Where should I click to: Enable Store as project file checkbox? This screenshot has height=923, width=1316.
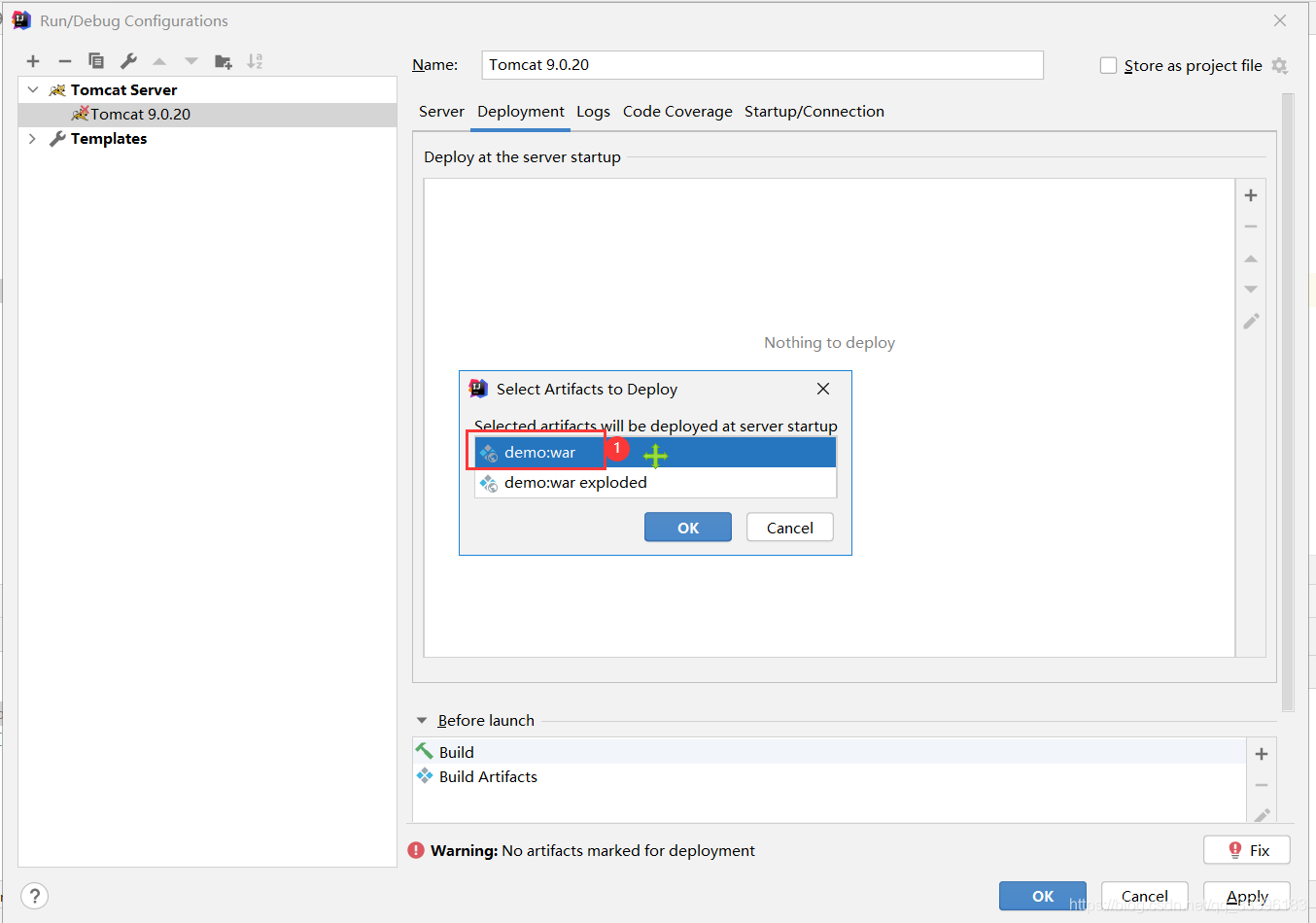click(1108, 65)
